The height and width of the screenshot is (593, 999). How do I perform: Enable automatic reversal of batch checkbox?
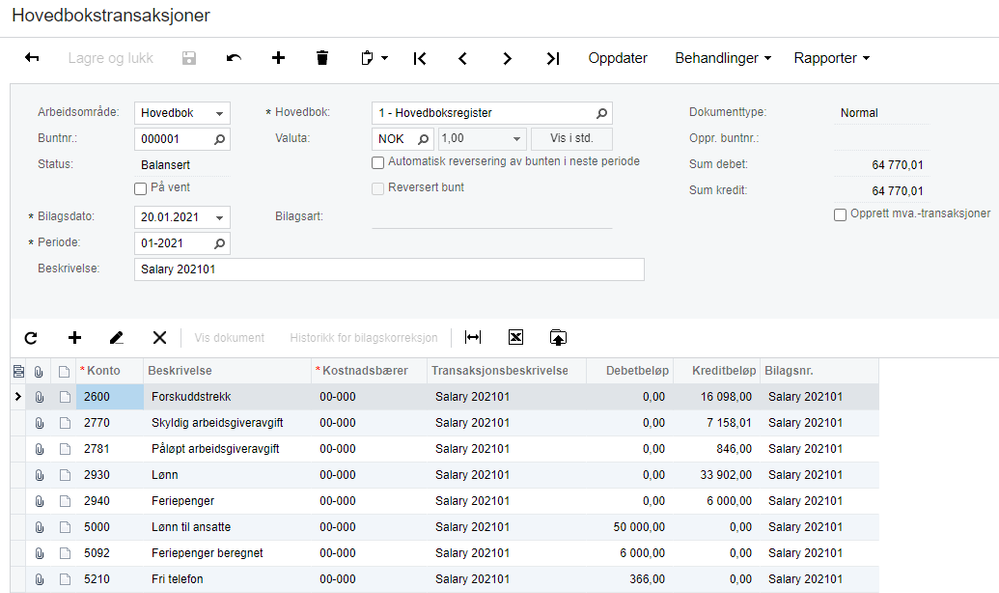pos(378,162)
